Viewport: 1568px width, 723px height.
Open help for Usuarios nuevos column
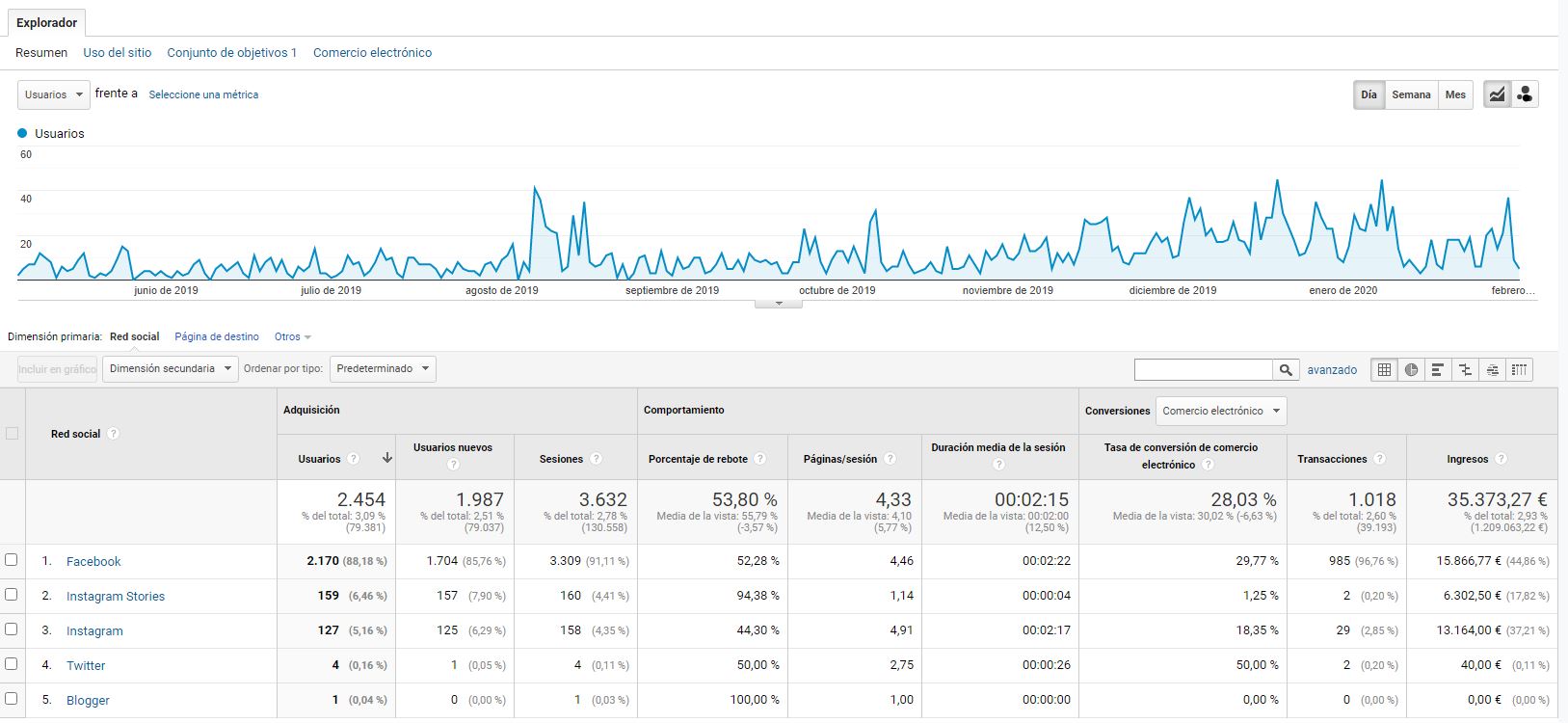tap(453, 465)
